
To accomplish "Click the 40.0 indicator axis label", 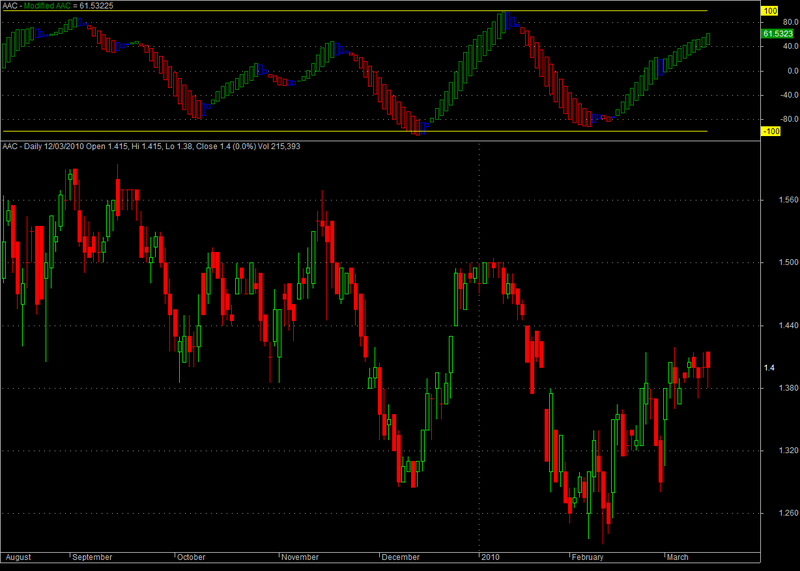I will (790, 46).
